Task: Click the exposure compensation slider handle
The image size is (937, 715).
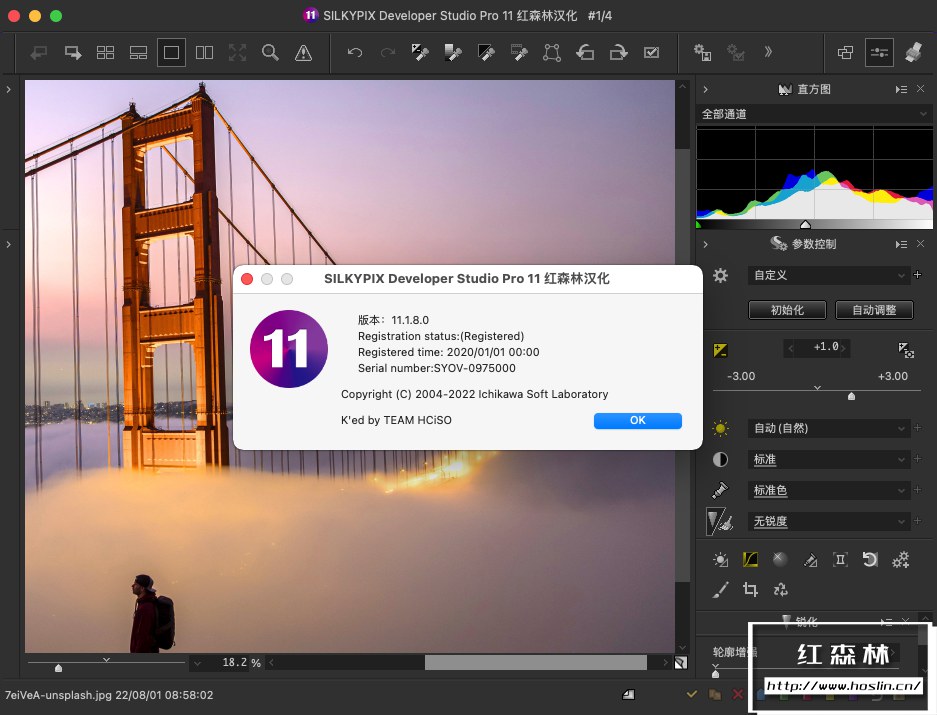Action: click(x=851, y=396)
